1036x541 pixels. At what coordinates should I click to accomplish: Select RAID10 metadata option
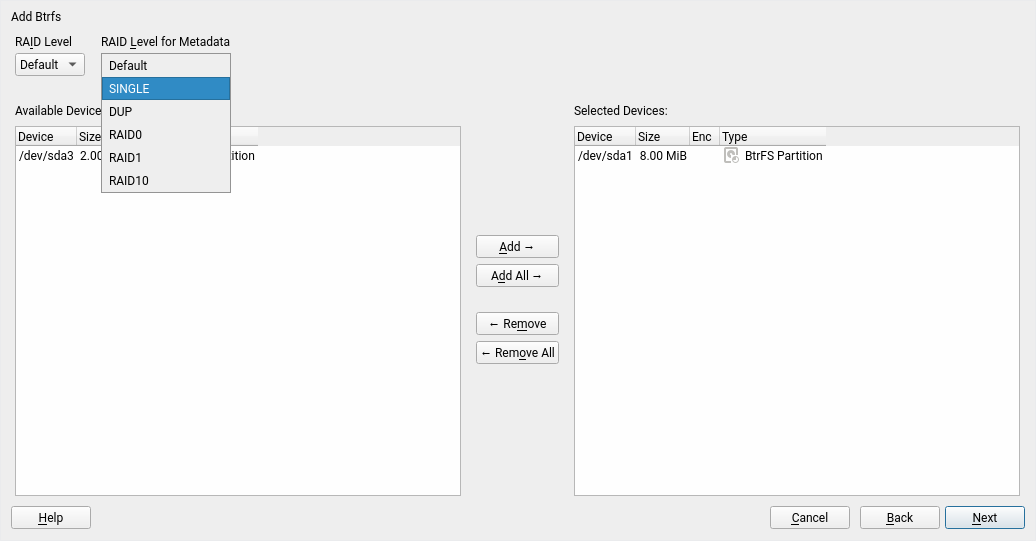click(165, 181)
